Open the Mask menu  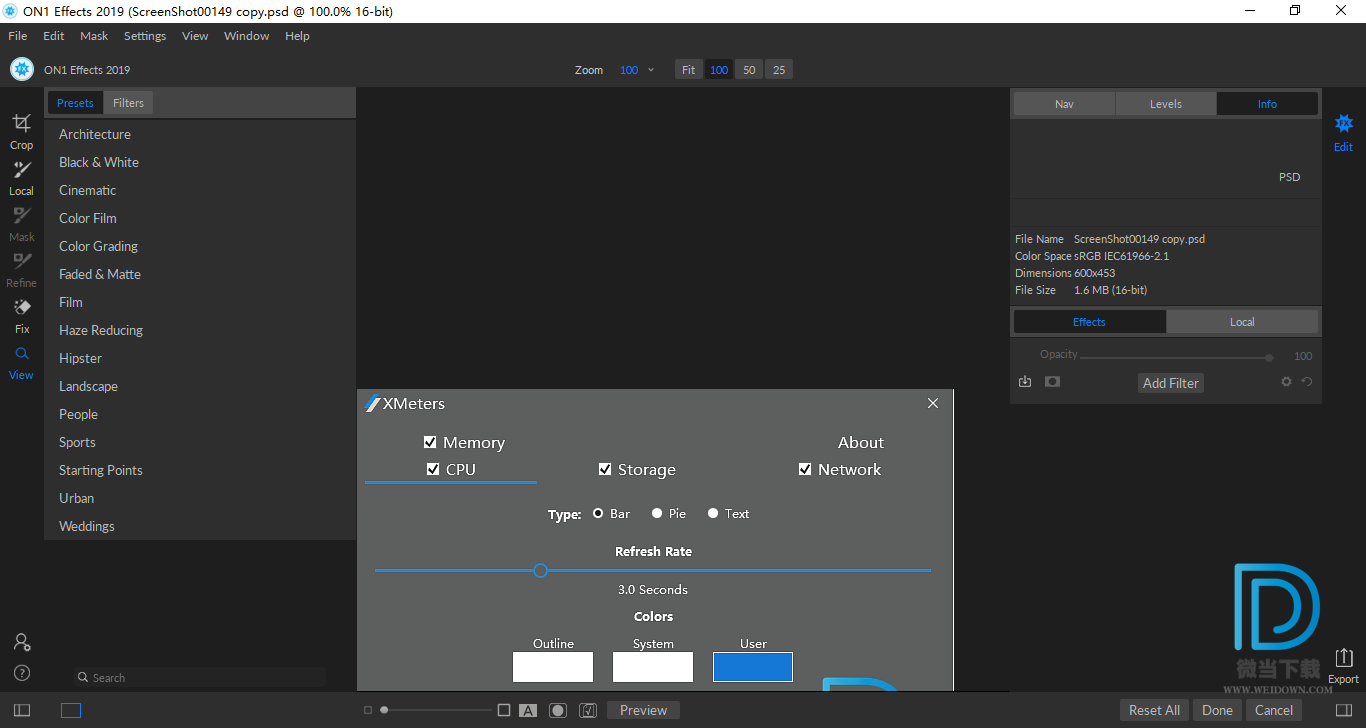[x=94, y=36]
